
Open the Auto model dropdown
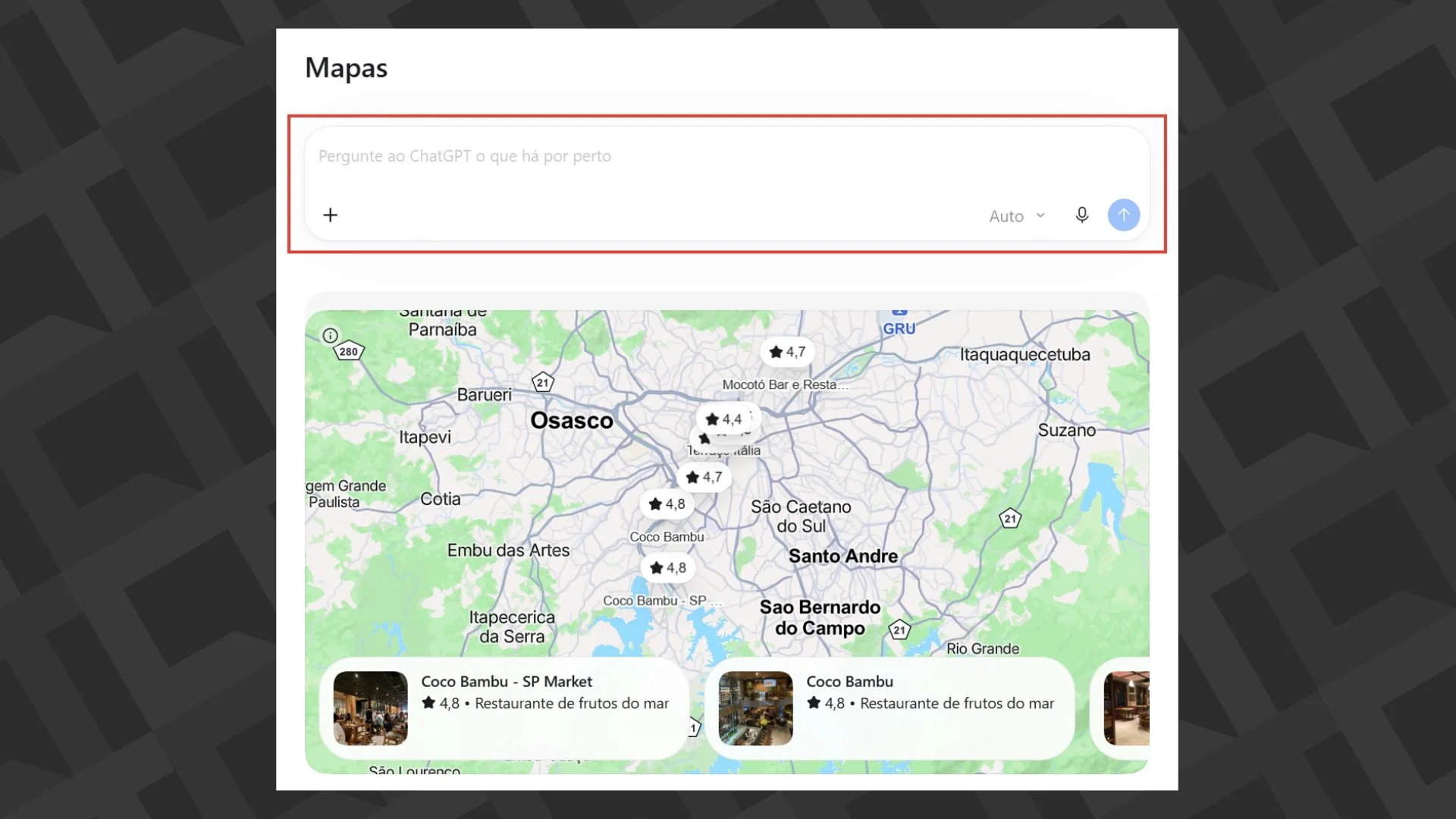coord(1017,216)
